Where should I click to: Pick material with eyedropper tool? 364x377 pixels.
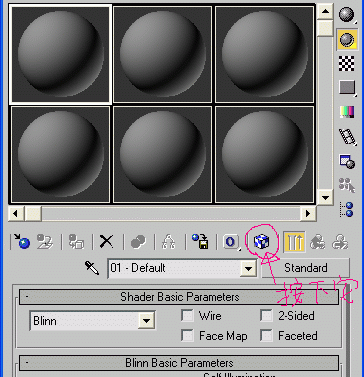click(92, 268)
